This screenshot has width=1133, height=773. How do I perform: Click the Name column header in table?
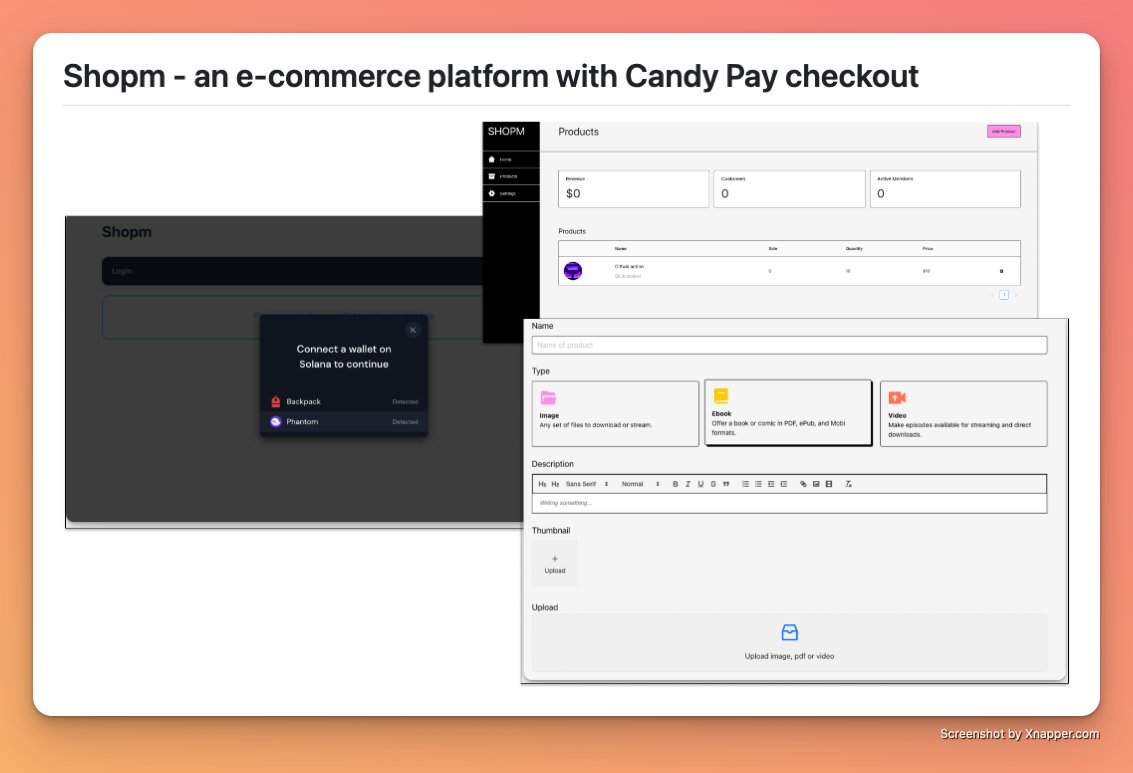click(620, 249)
